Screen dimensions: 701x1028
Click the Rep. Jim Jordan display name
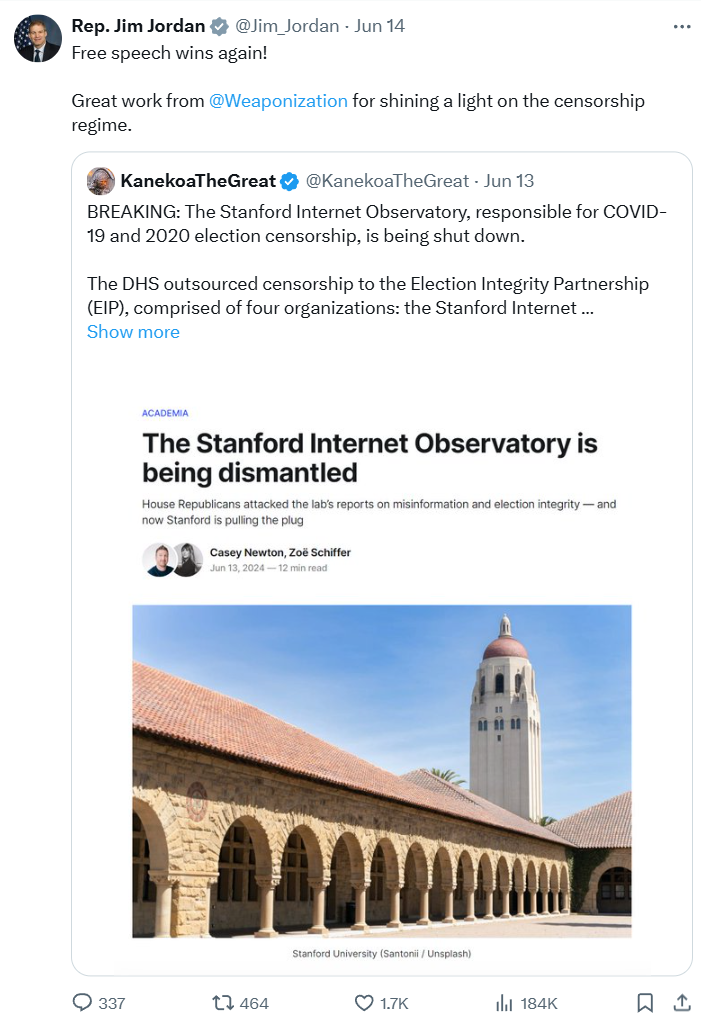[139, 26]
